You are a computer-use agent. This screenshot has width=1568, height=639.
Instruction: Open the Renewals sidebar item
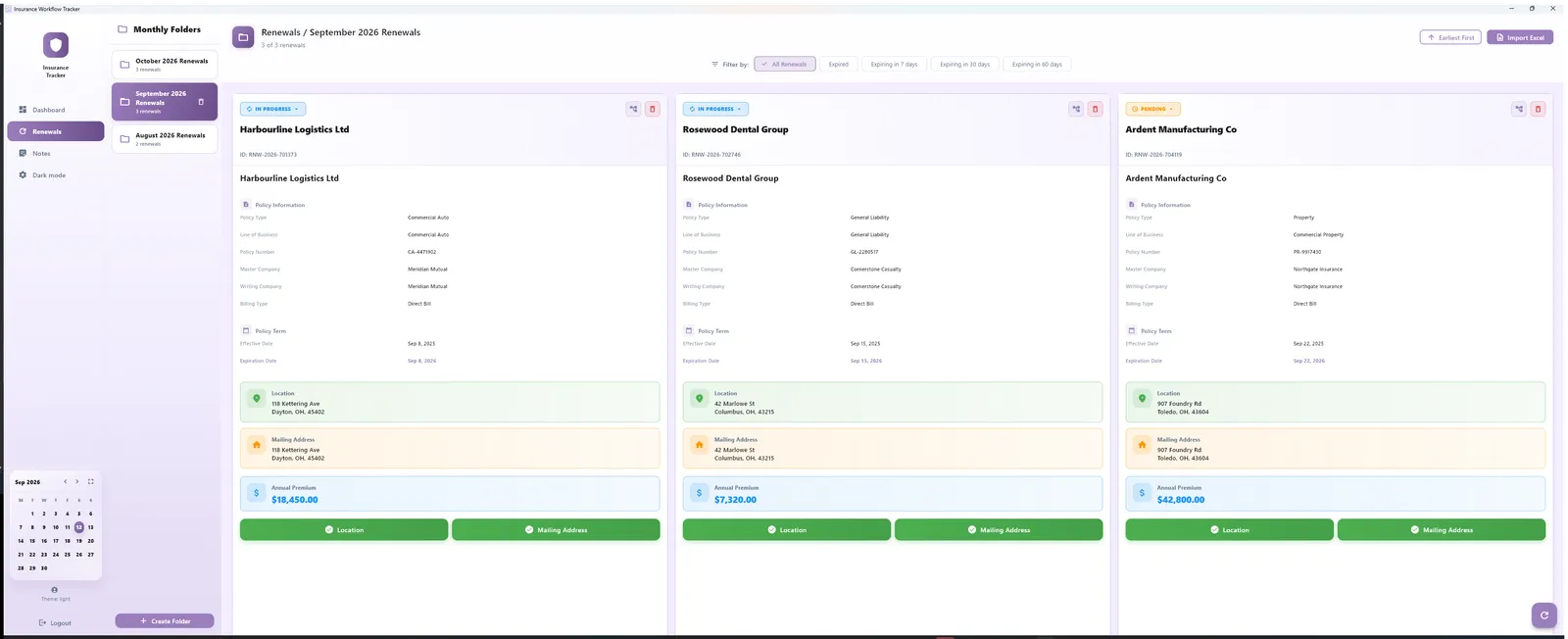pyautogui.click(x=56, y=131)
